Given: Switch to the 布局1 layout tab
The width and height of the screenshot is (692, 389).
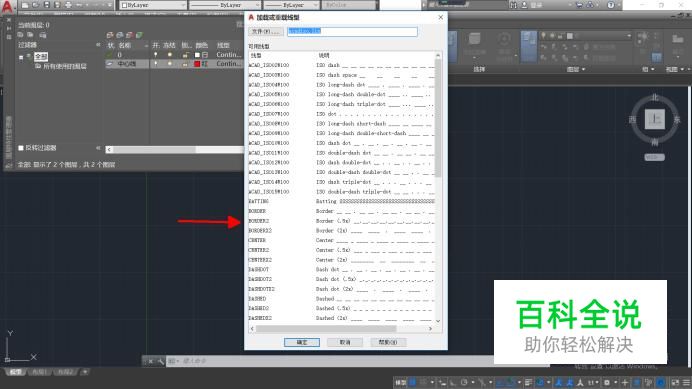Looking at the screenshot, I should (x=39, y=372).
